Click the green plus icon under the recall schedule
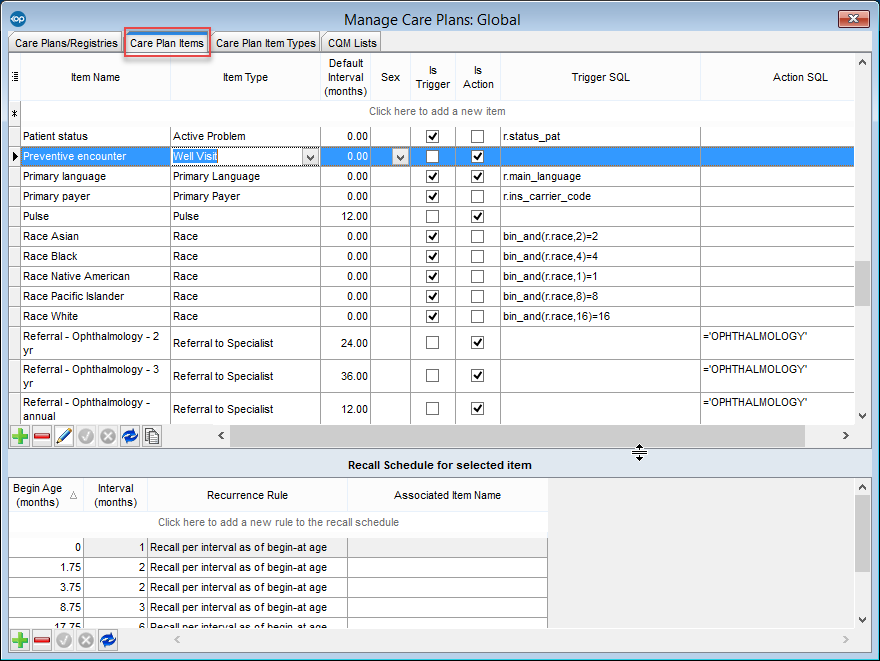 click(x=20, y=640)
